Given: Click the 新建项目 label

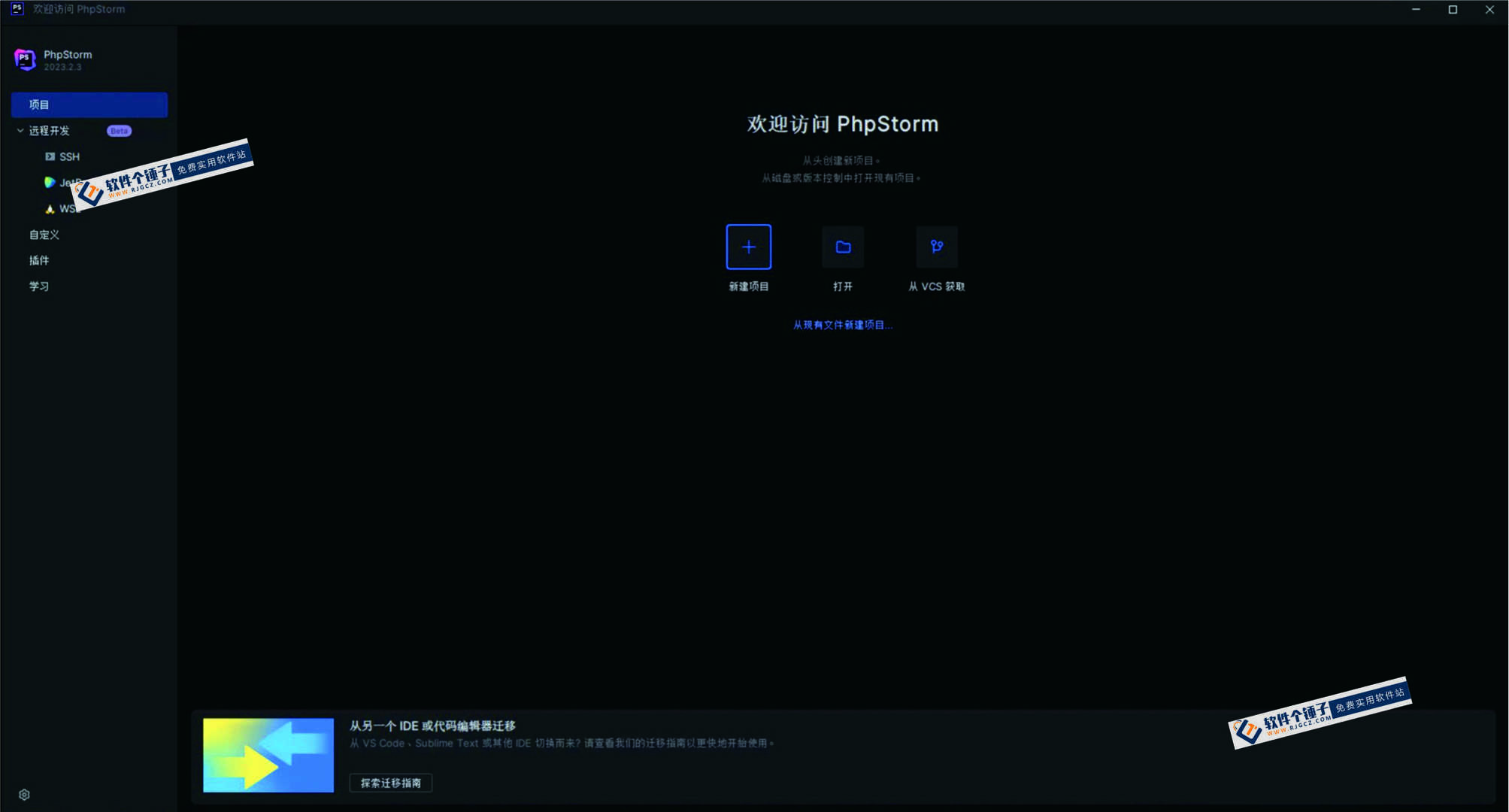Looking at the screenshot, I should click(748, 286).
